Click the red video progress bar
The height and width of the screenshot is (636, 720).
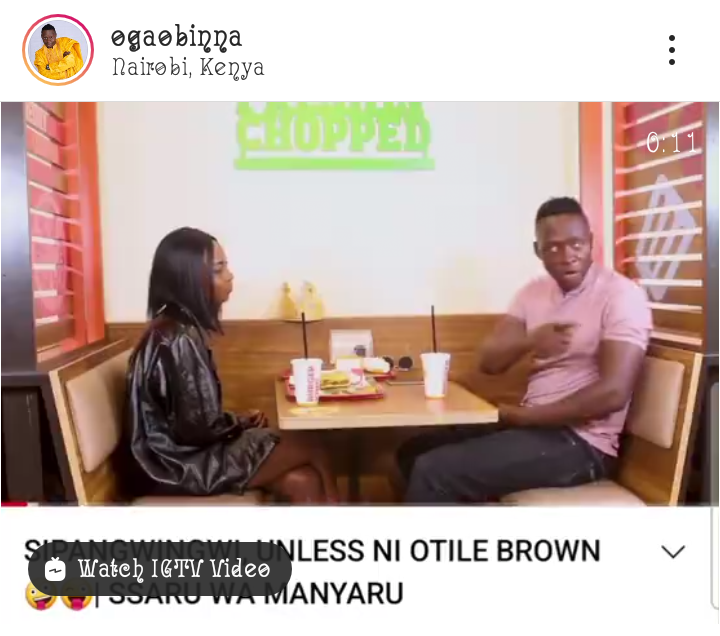click(14, 504)
